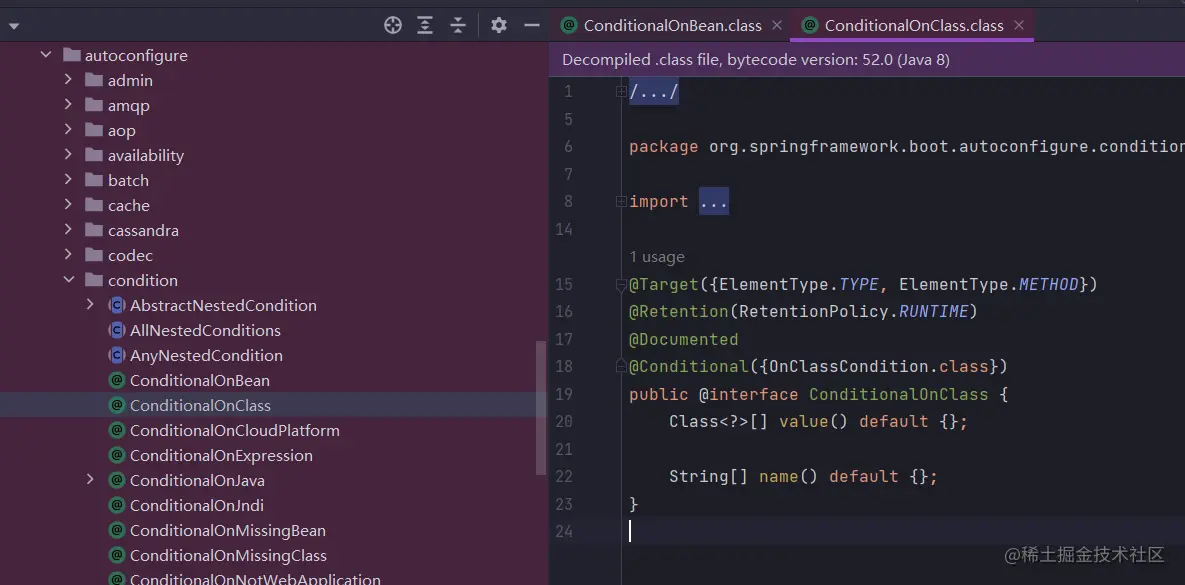Select AllNestedConditions in the tree
1185x585 pixels.
pos(206,330)
